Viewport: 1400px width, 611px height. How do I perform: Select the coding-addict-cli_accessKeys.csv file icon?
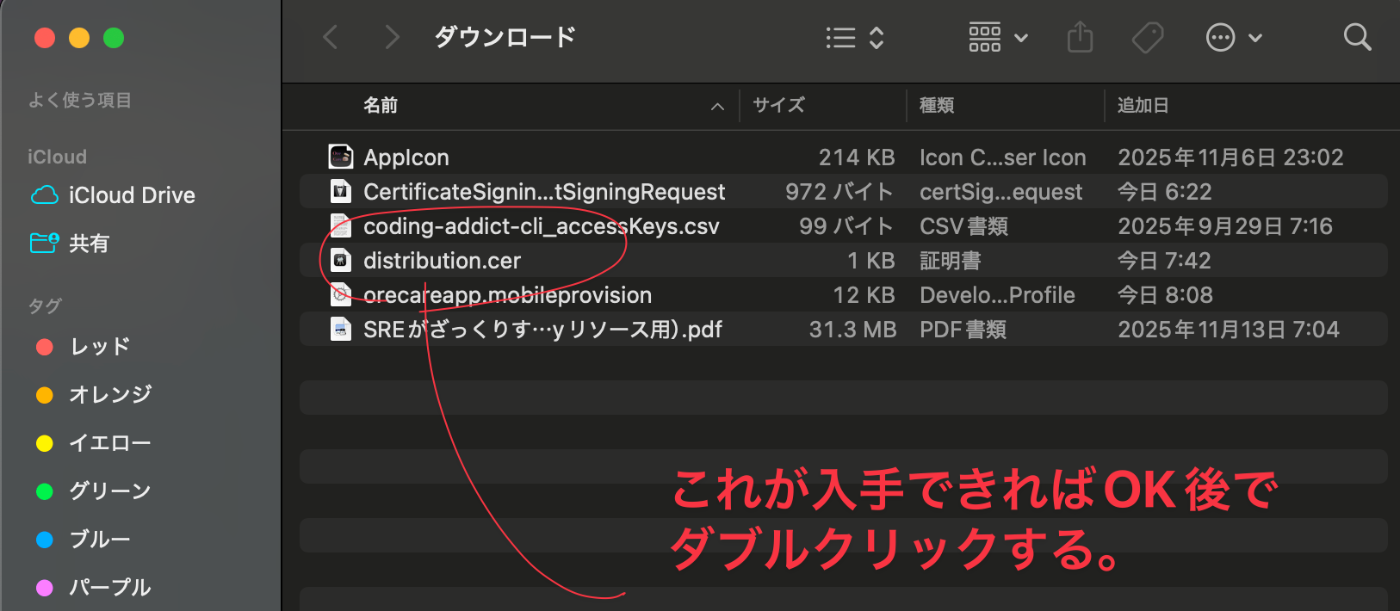click(341, 226)
